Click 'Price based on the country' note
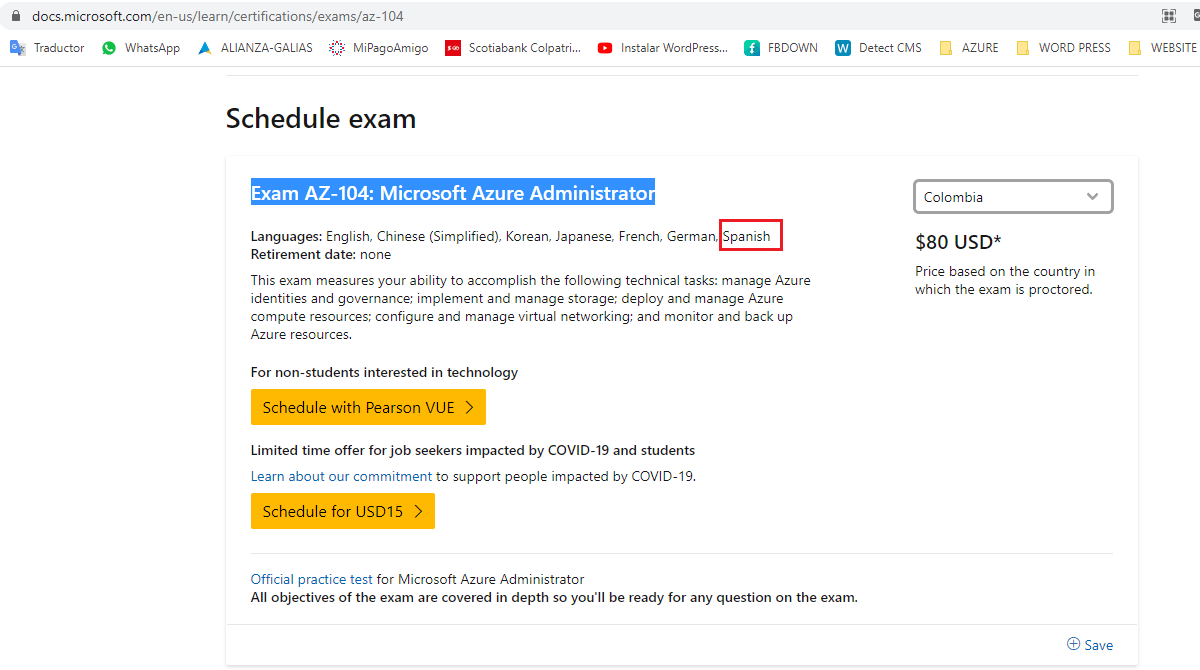 [x=1005, y=280]
